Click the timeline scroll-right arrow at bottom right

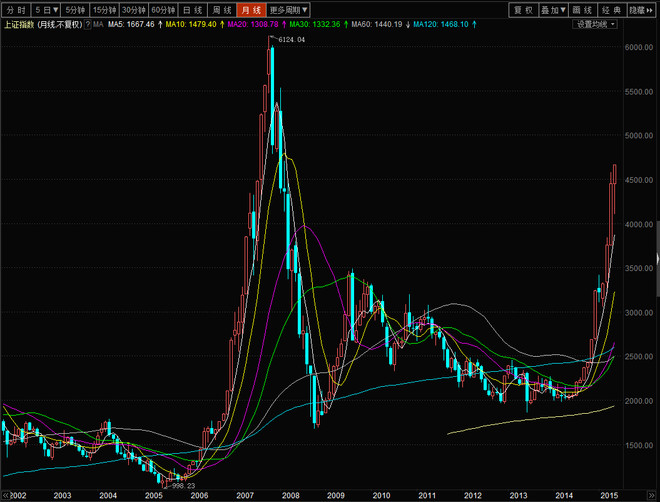[x=651, y=495]
